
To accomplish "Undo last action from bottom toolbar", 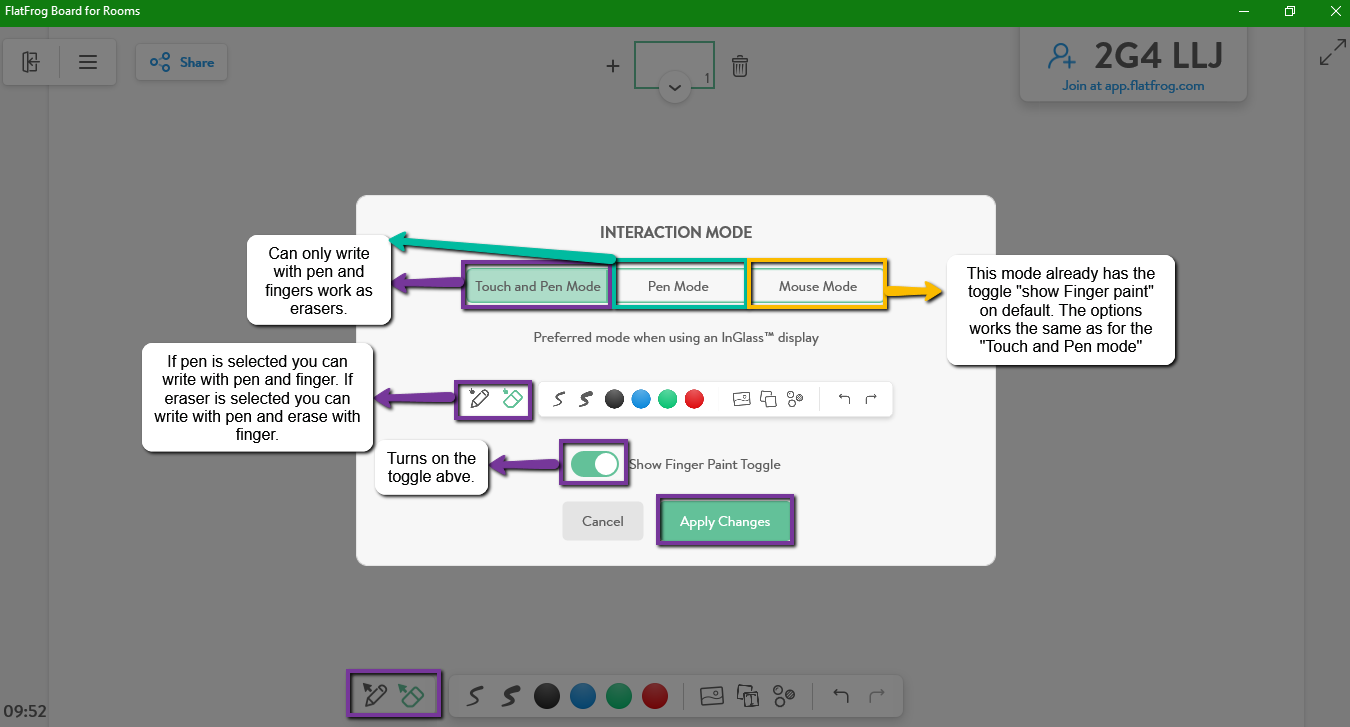I will click(x=841, y=696).
